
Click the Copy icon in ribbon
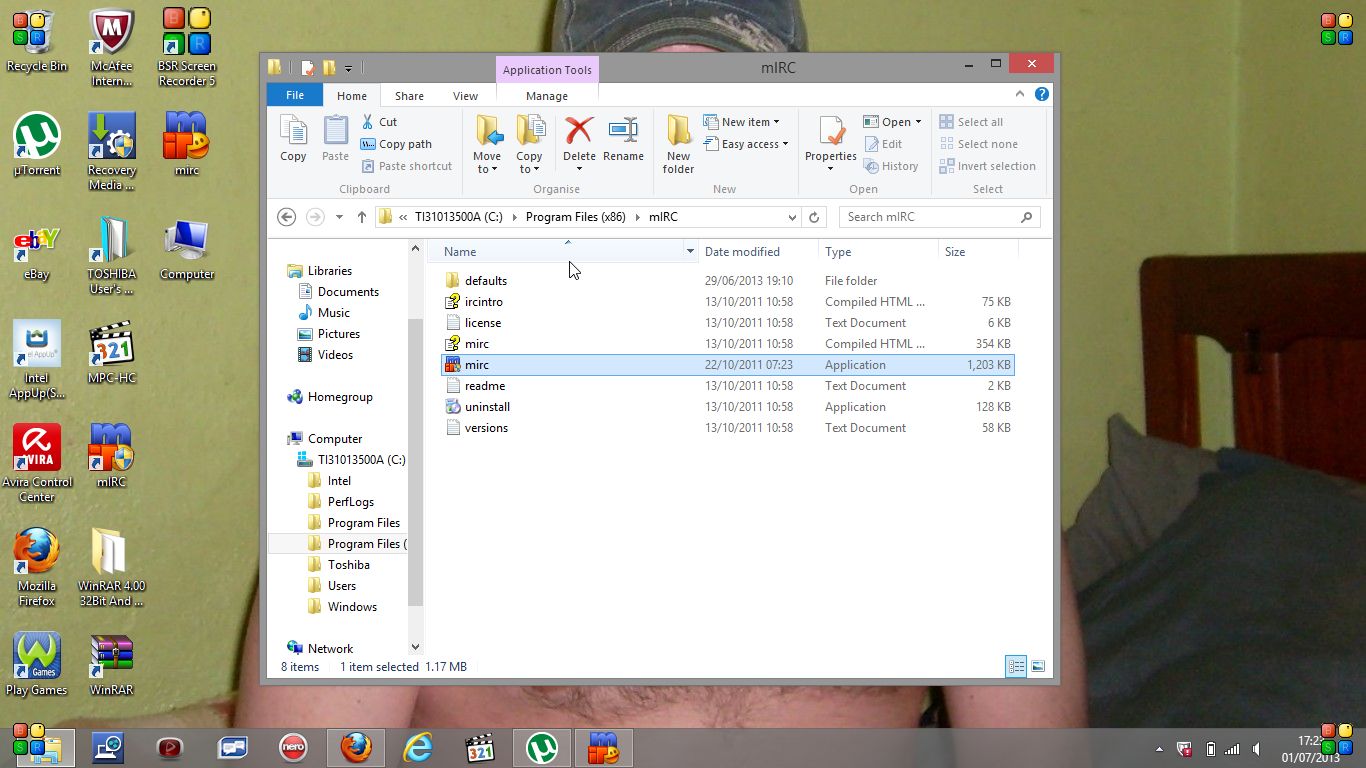coord(293,139)
